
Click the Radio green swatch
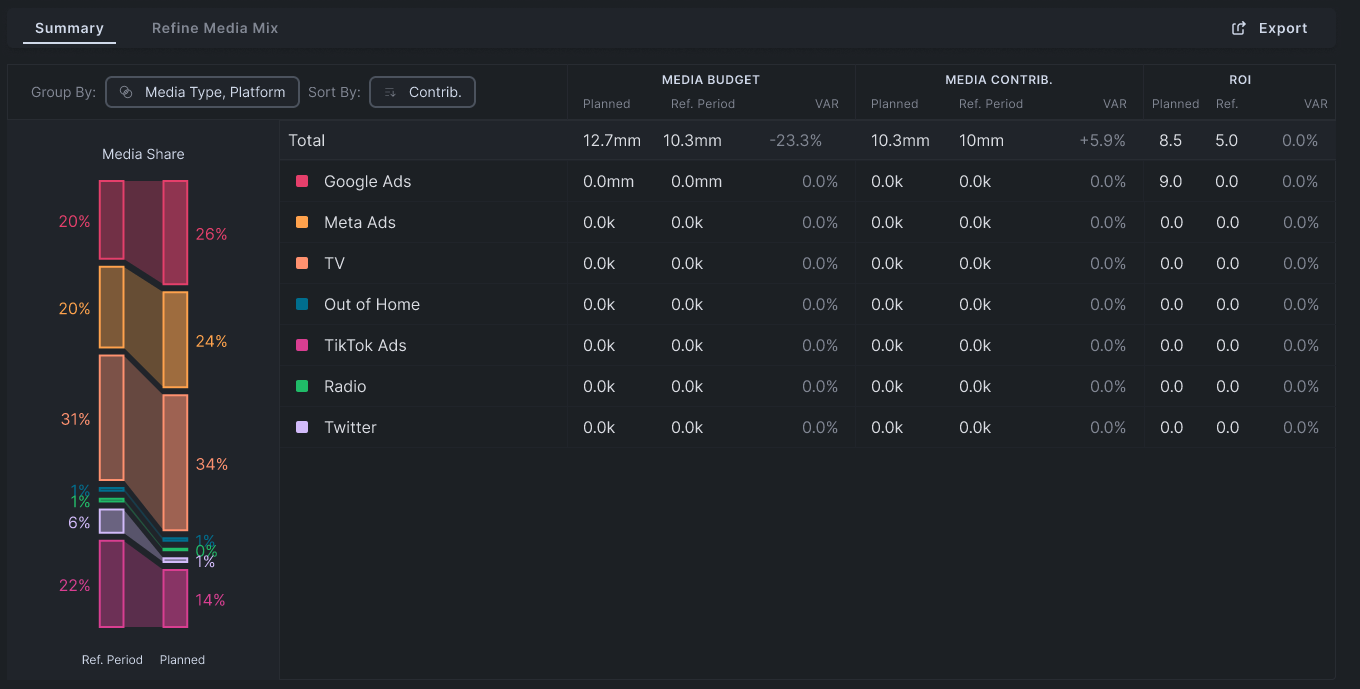coord(302,386)
